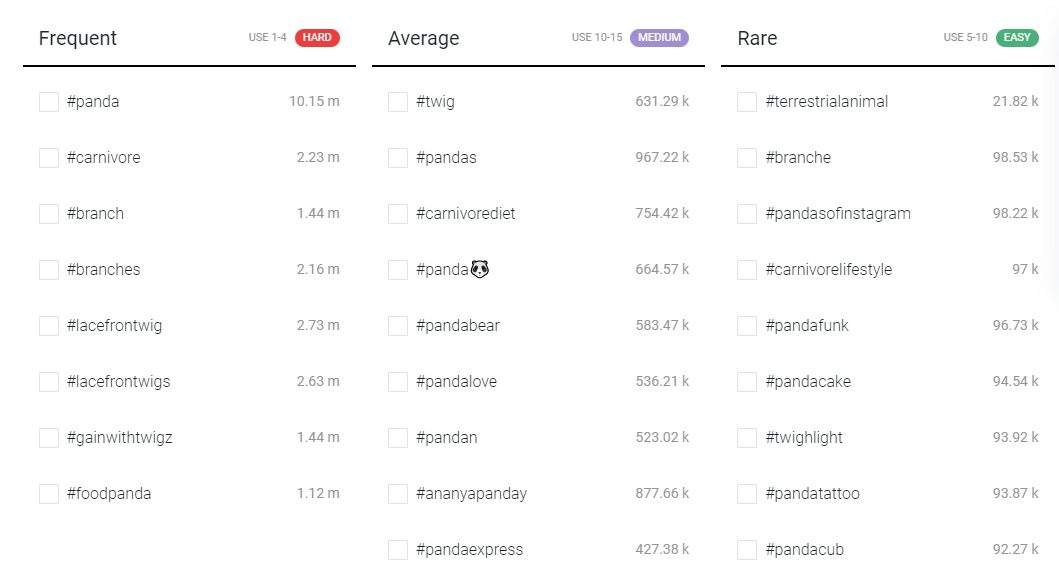Click the red HARD badge
Viewport: 1059px width, 575px height.
point(317,37)
